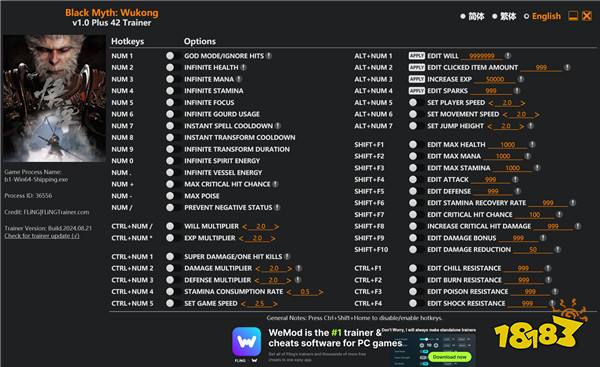Increase Set Player Speed with right arrow
The height and width of the screenshot is (367, 600).
click(x=523, y=103)
